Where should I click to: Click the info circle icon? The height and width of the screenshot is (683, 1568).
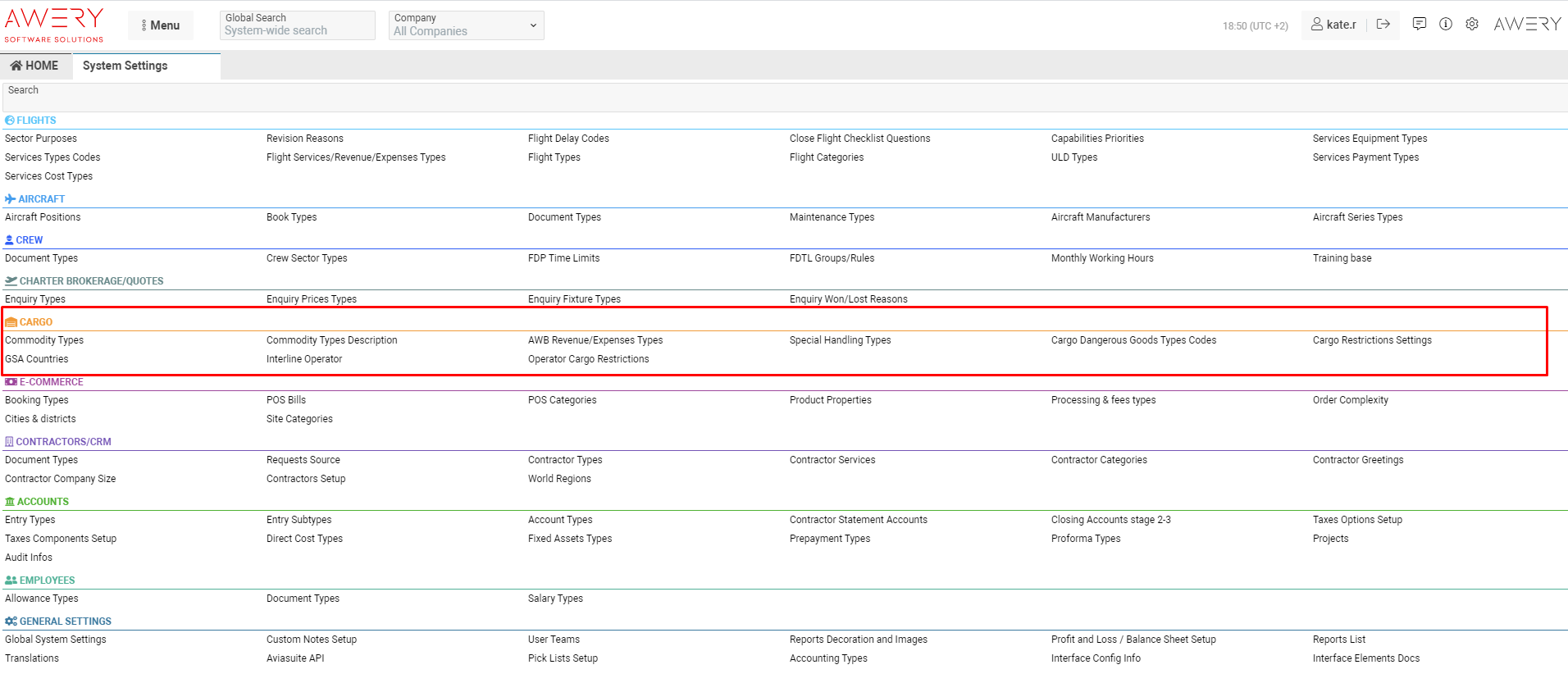[1446, 25]
